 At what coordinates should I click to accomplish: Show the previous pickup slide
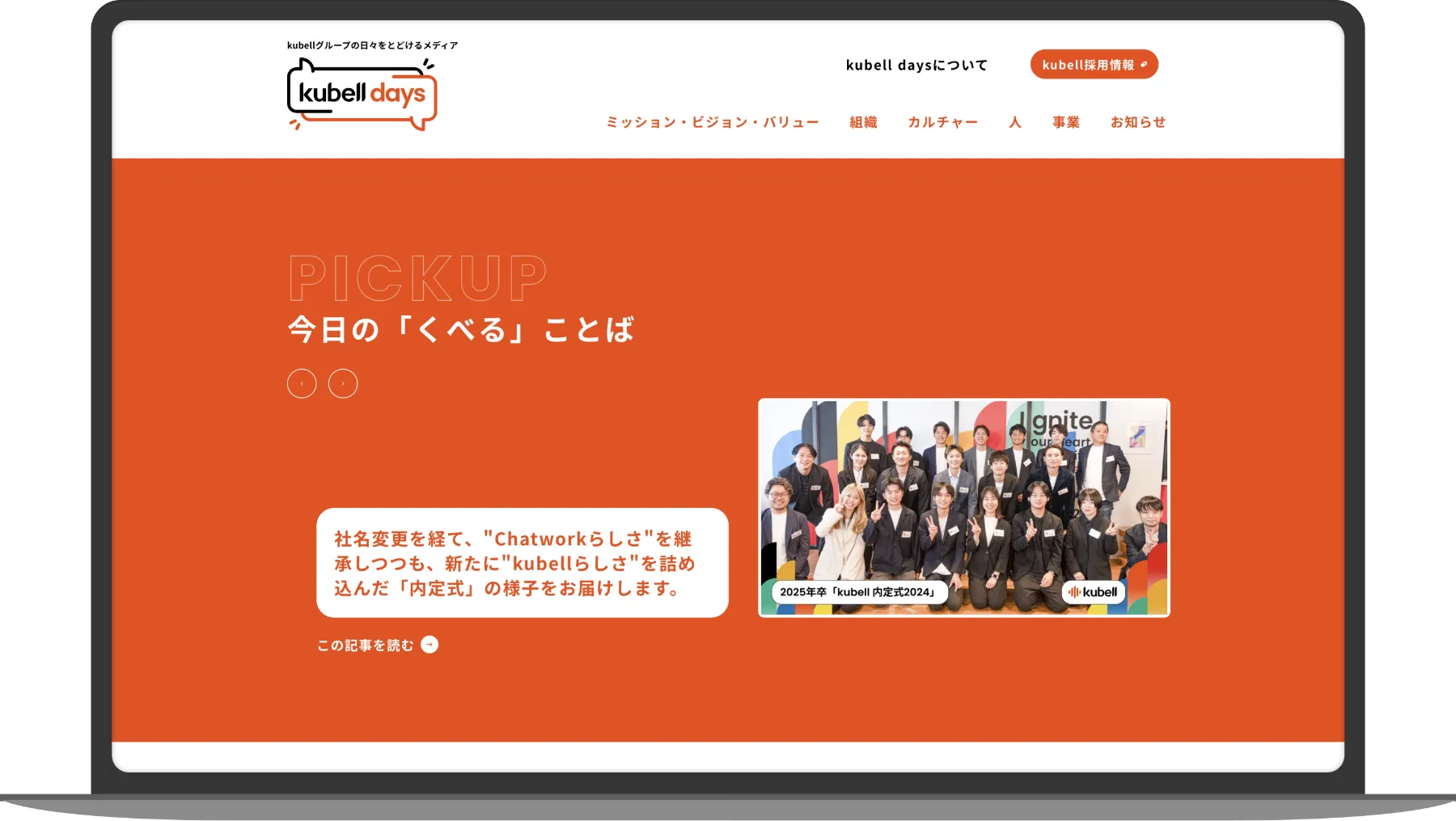(302, 383)
